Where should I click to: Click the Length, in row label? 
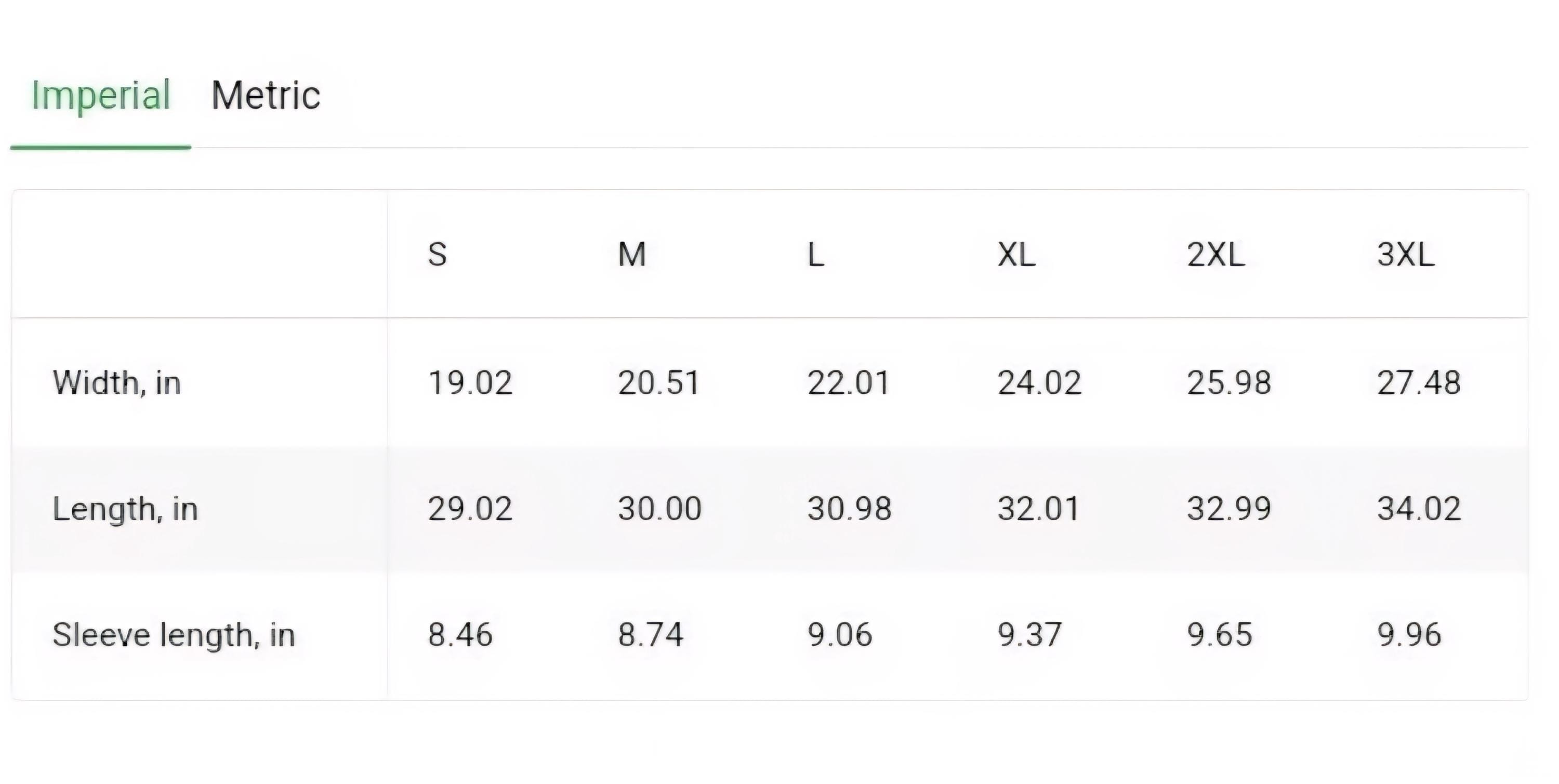coord(125,509)
